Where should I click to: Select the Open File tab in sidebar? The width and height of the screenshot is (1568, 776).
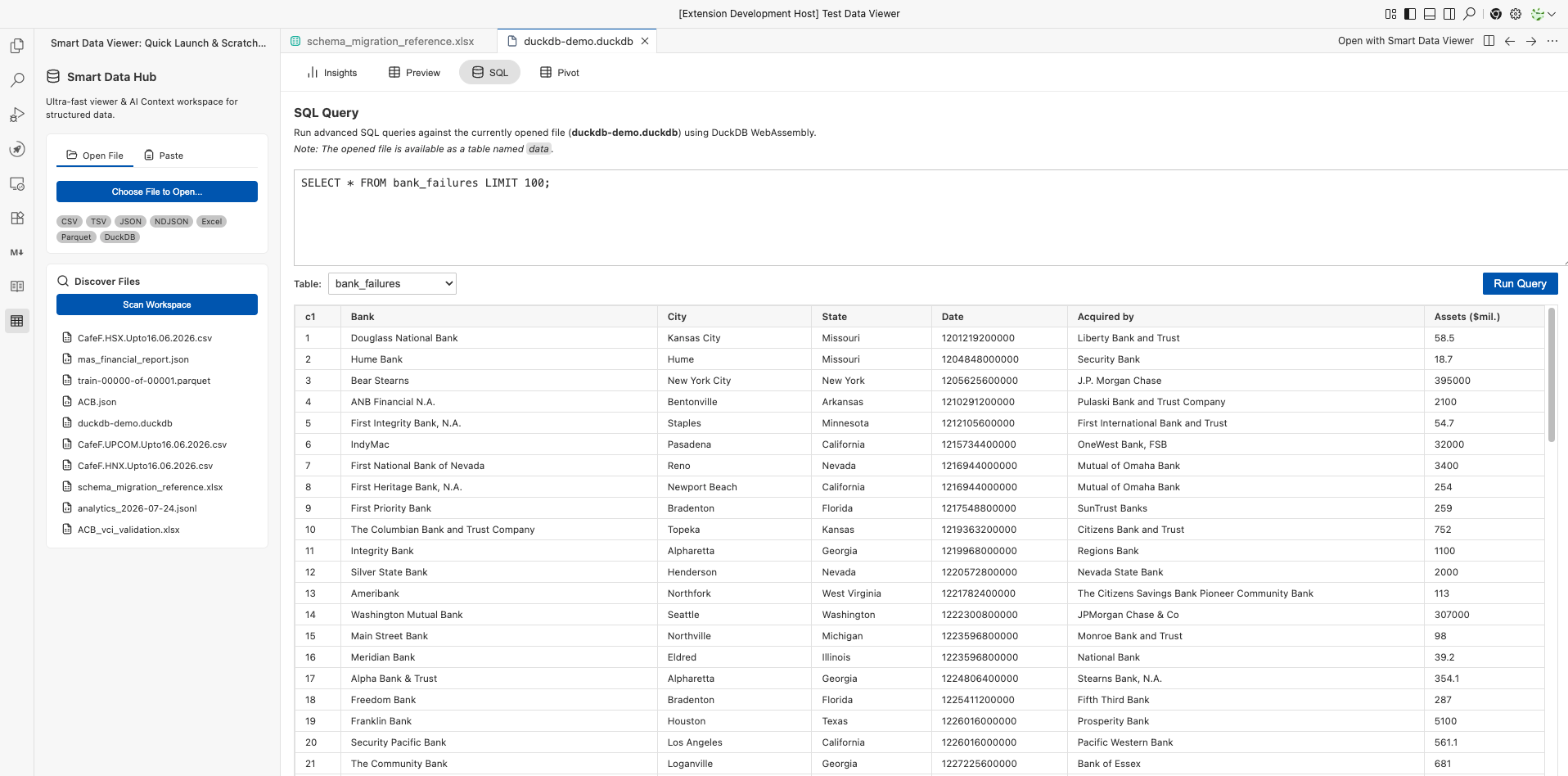[x=95, y=156]
